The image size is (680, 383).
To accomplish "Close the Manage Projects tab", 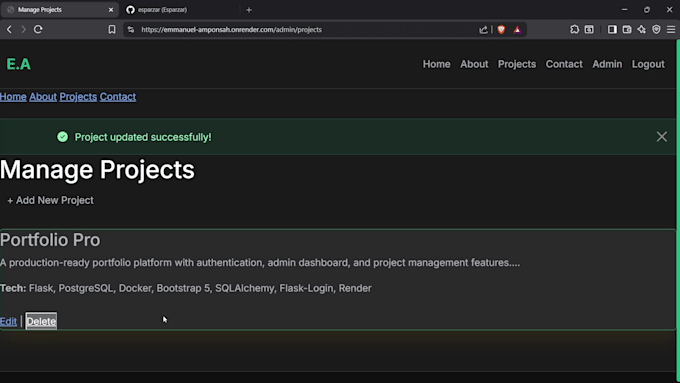I will click(x=111, y=10).
